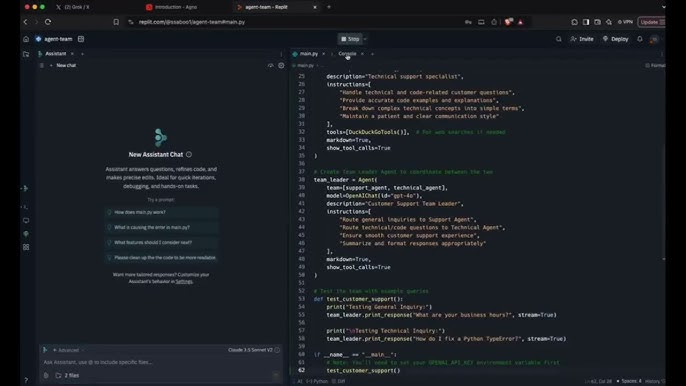Screen dimensions: 686x386
Task: Open the user avatar menu
Action: click(654, 39)
